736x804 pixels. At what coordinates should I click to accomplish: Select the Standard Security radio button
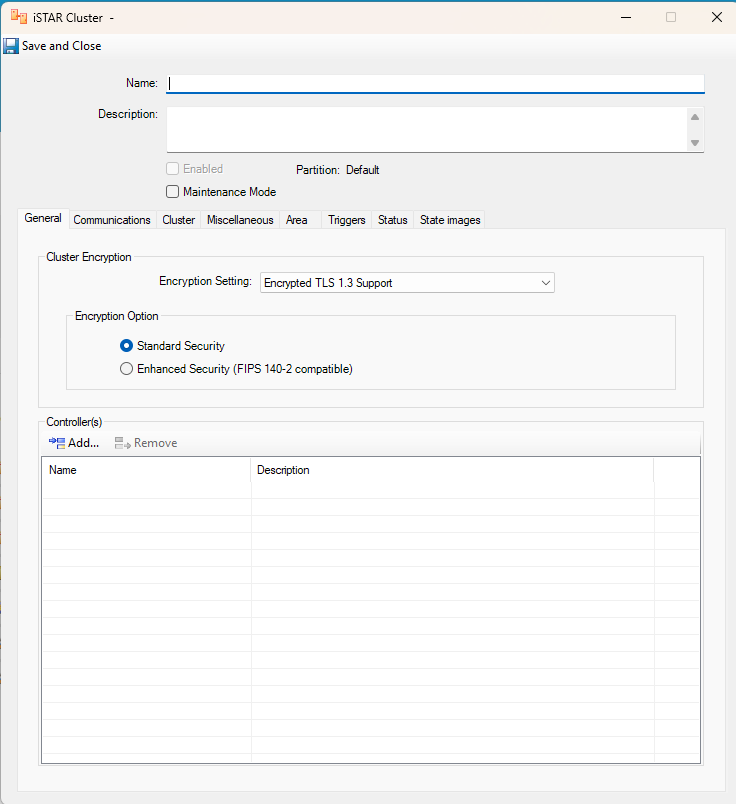click(x=126, y=346)
